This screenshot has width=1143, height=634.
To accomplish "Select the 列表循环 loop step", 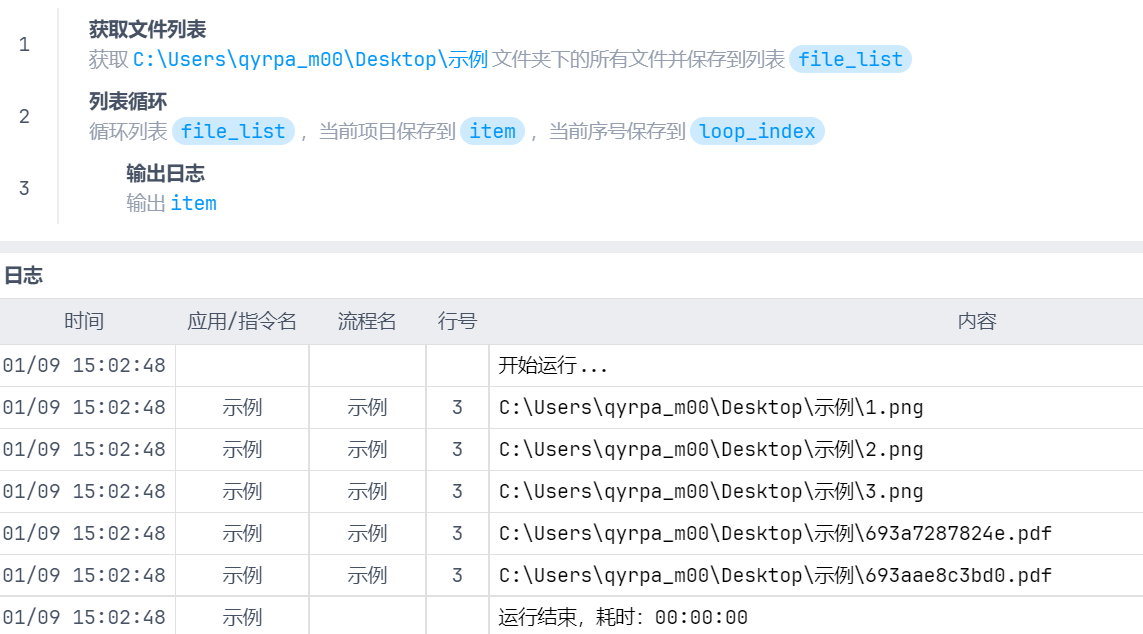I will pos(127,102).
